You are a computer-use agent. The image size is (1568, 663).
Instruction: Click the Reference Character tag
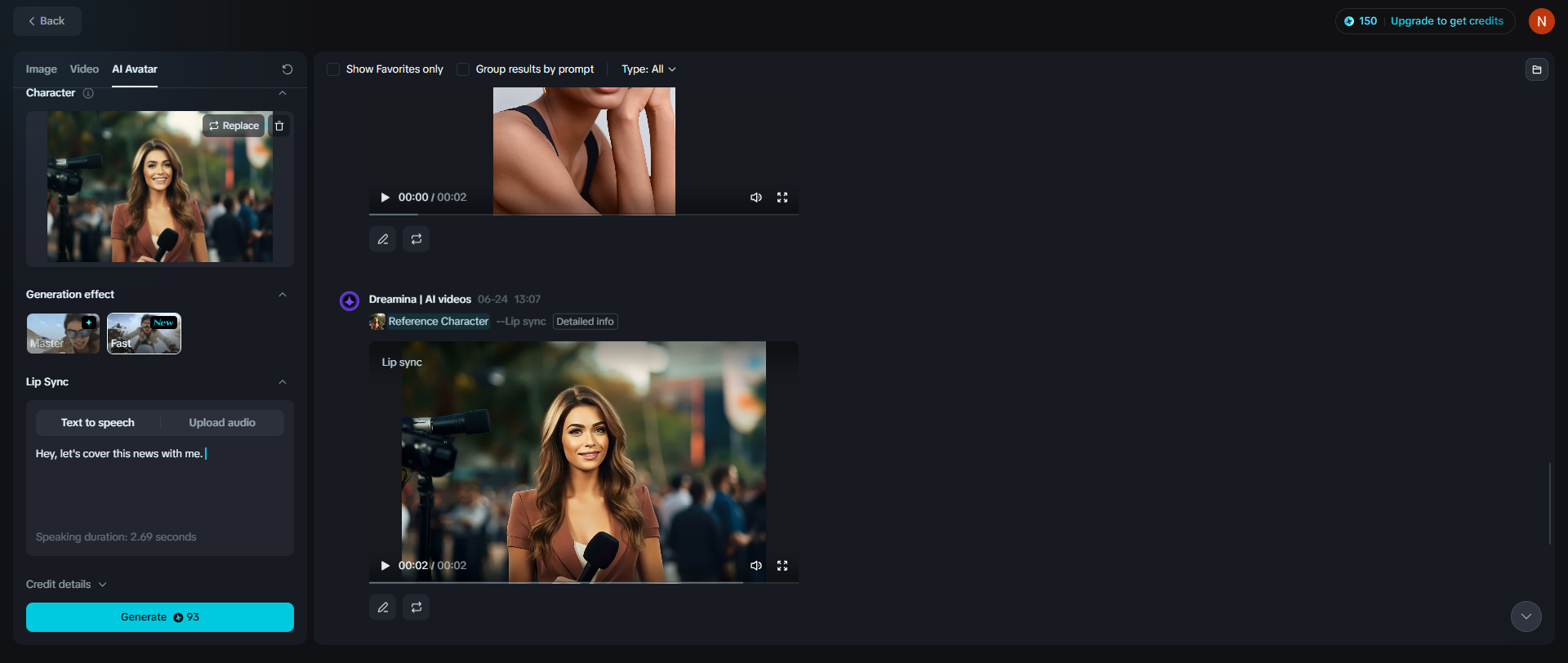click(430, 322)
